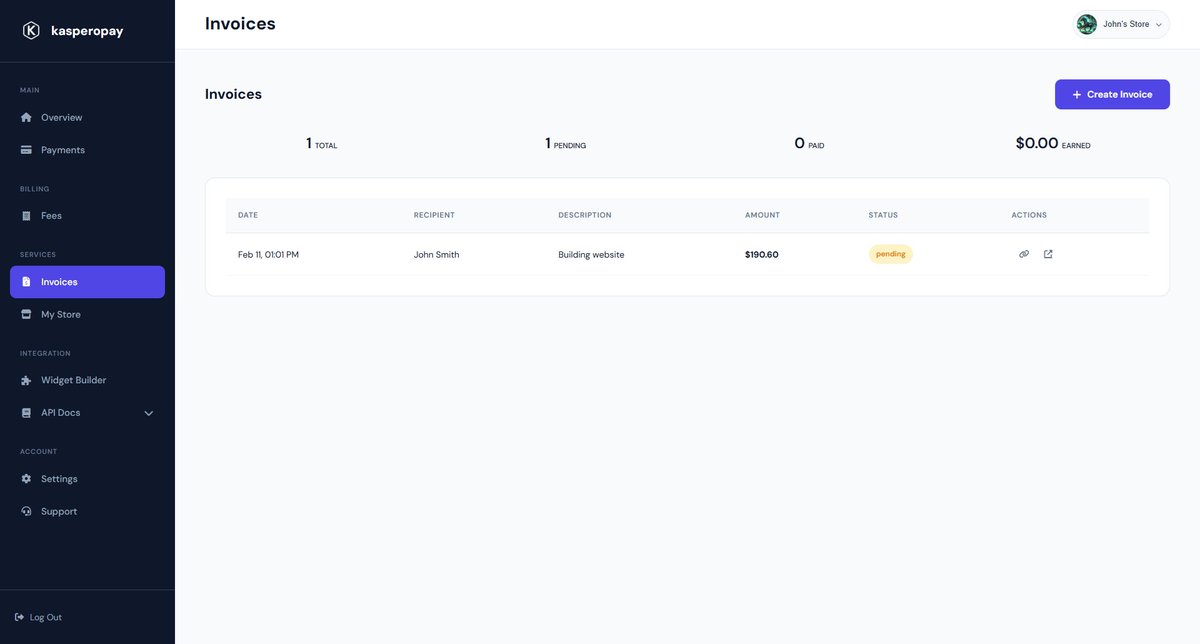Screen dimensions: 1200x644
Task: Click the Log Out arrow icon
Action: (20, 617)
